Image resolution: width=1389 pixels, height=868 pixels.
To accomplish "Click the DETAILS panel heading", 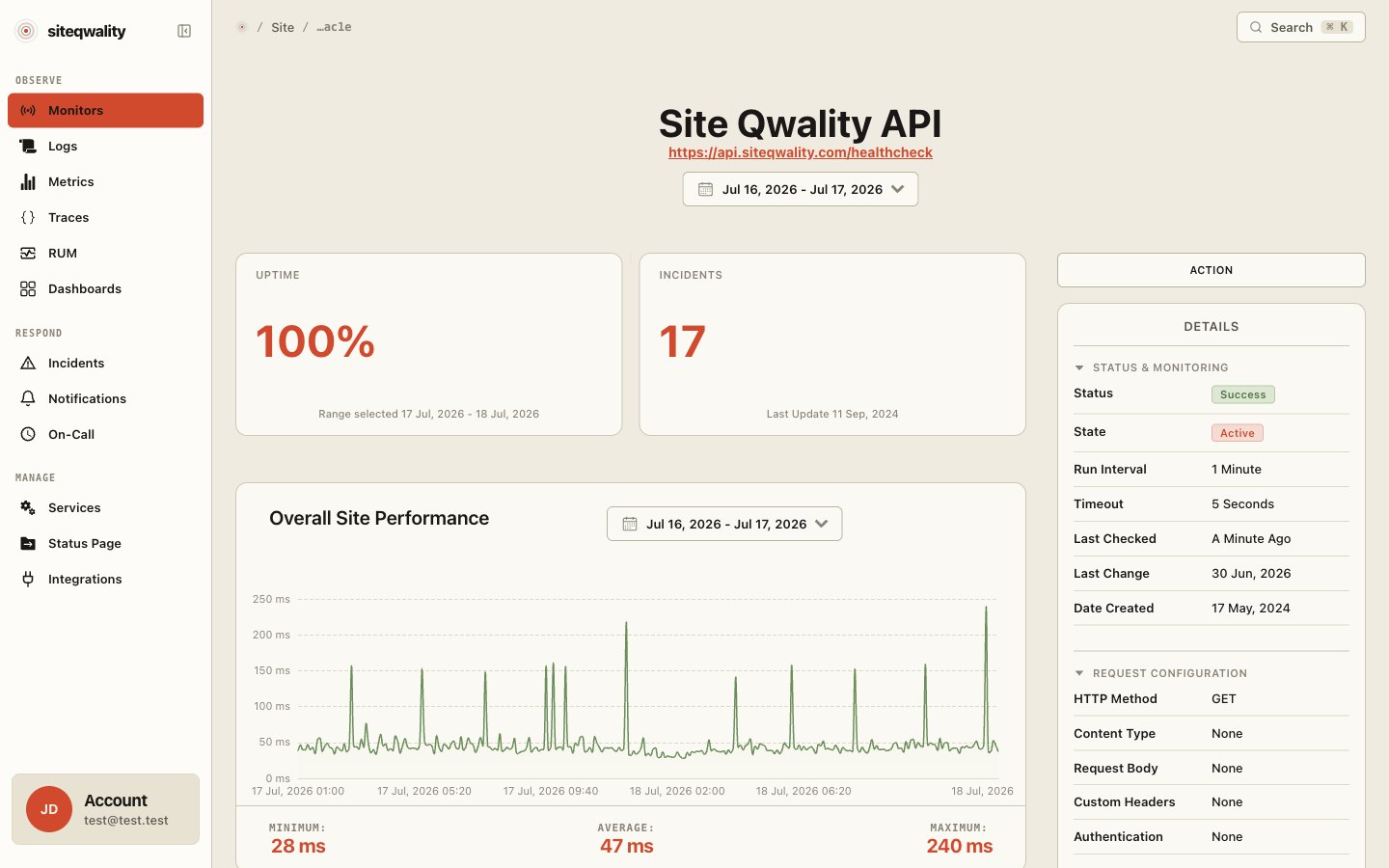I will (1212, 327).
